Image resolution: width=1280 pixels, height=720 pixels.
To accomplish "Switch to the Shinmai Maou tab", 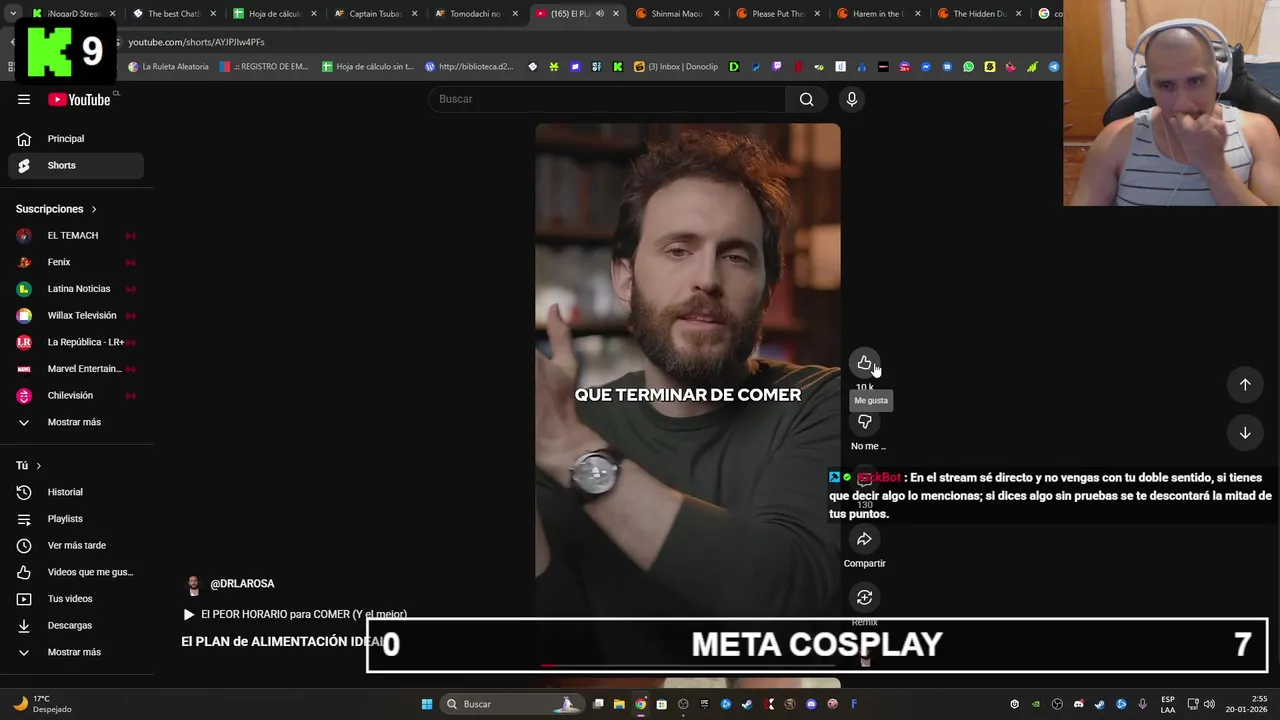I will pyautogui.click(x=677, y=14).
